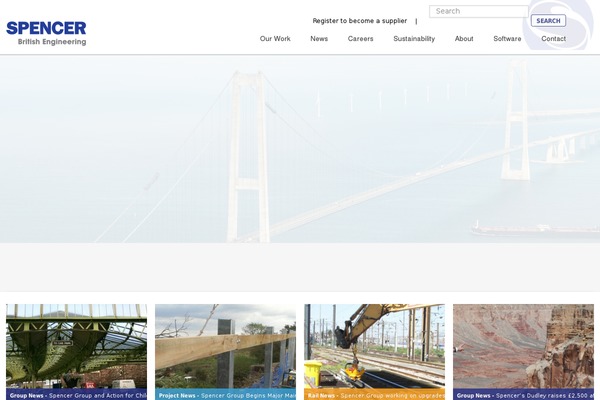The height and width of the screenshot is (400, 600).
Task: Click the Search button
Action: pyautogui.click(x=548, y=21)
